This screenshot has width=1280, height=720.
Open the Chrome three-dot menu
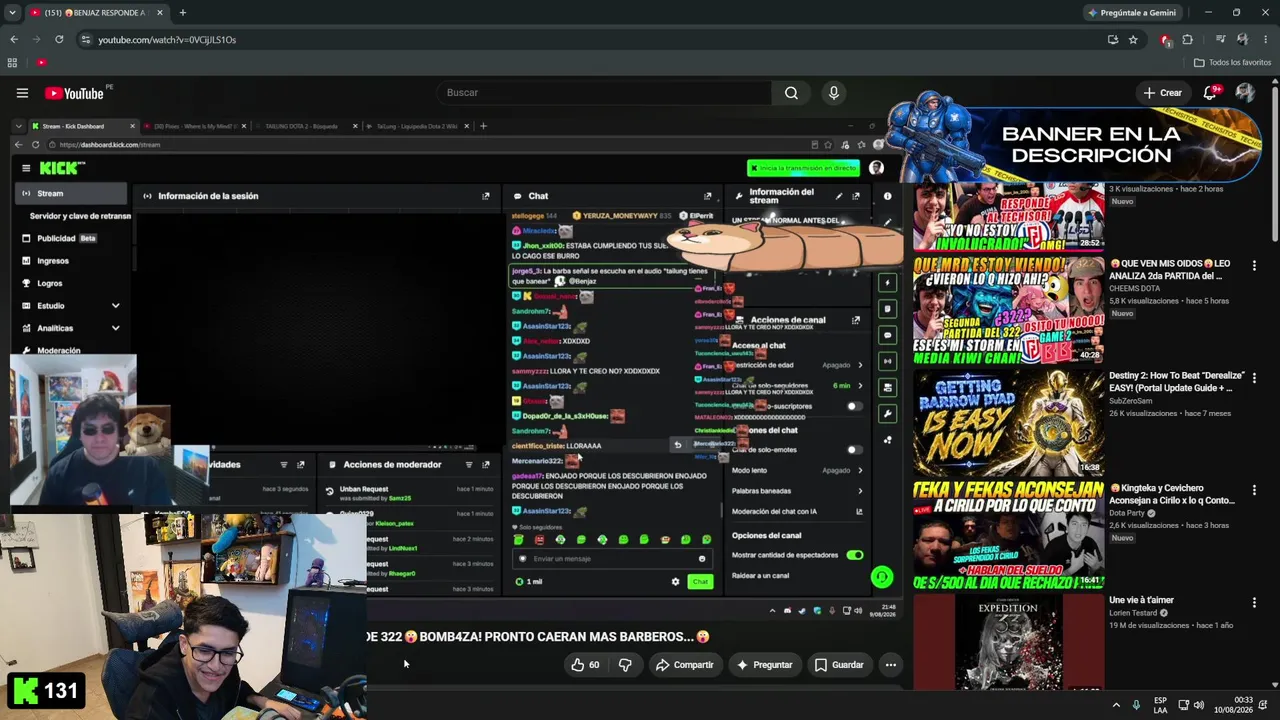(1264, 40)
